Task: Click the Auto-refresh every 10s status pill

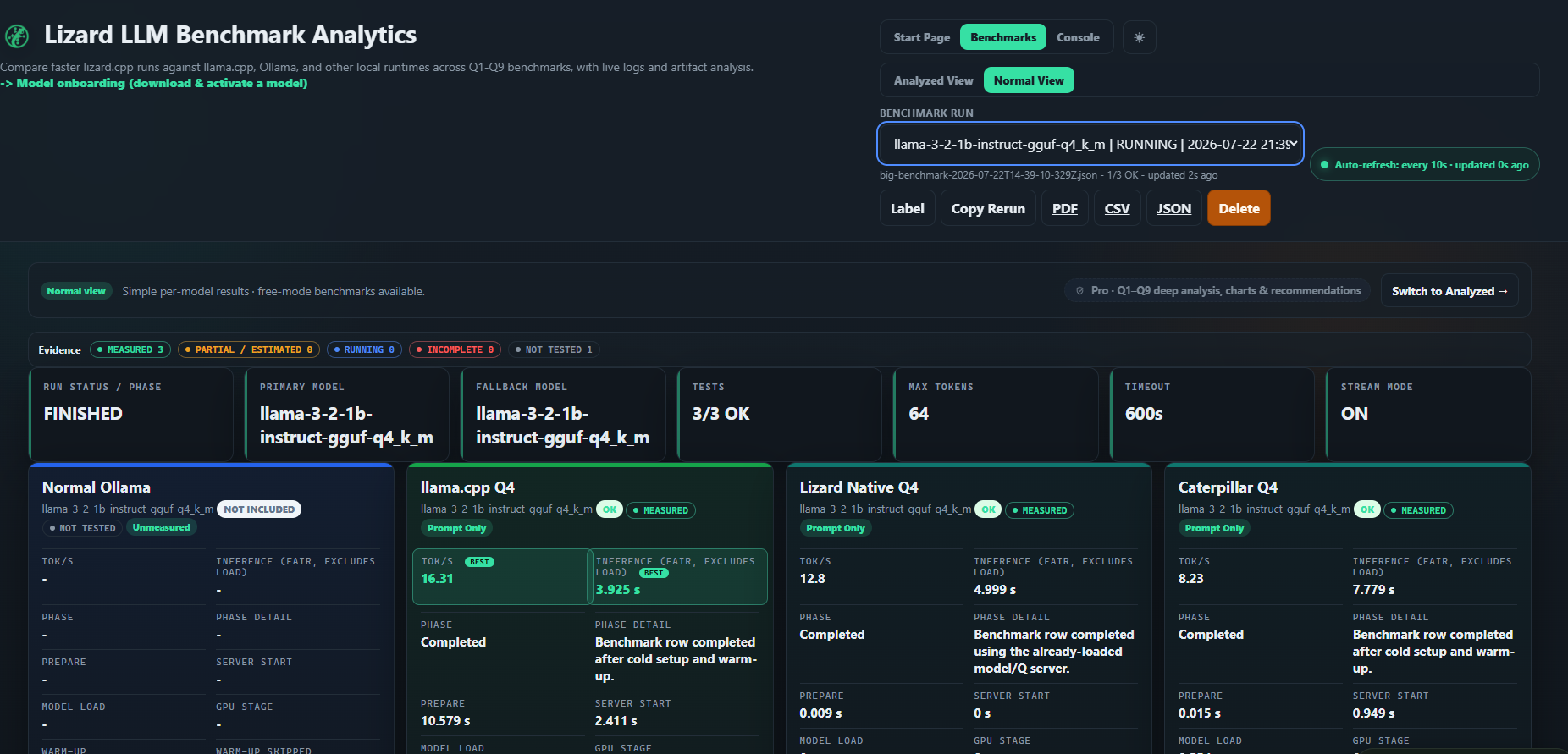Action: (x=1425, y=165)
